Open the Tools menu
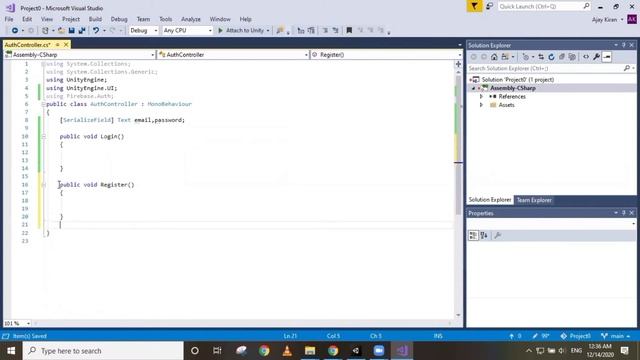 tap(165, 19)
